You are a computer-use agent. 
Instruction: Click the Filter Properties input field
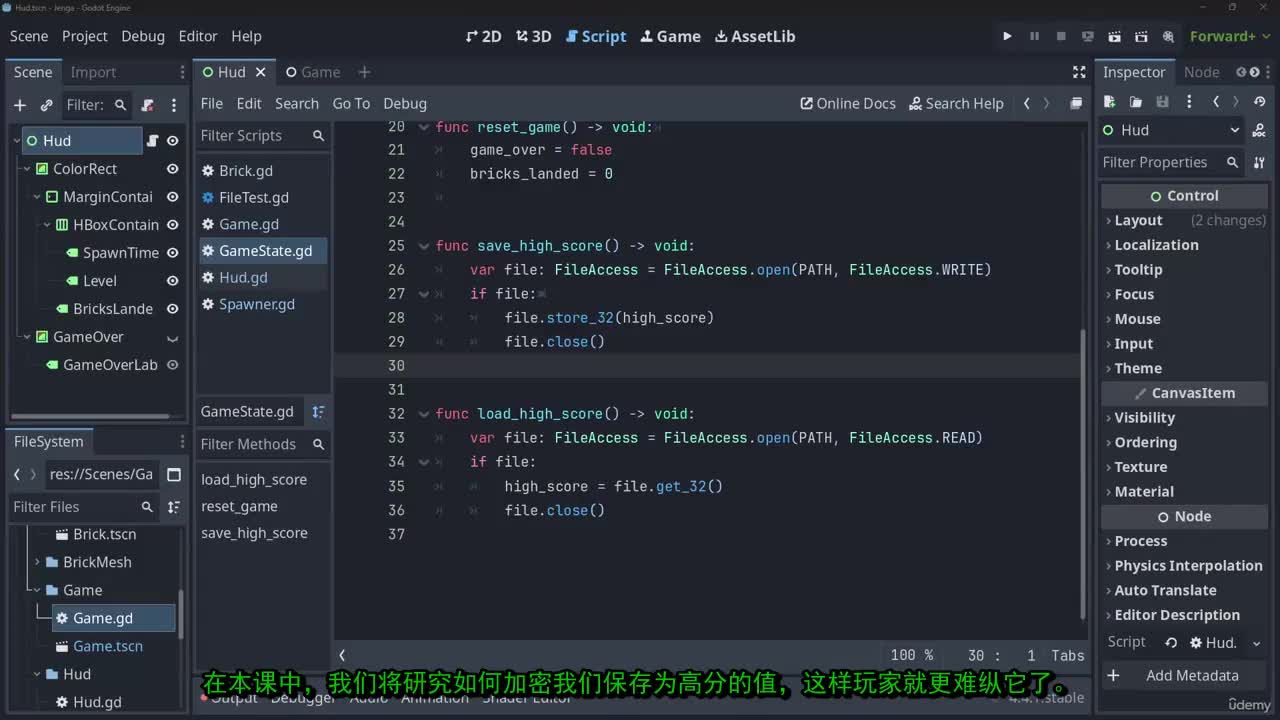click(x=1170, y=162)
